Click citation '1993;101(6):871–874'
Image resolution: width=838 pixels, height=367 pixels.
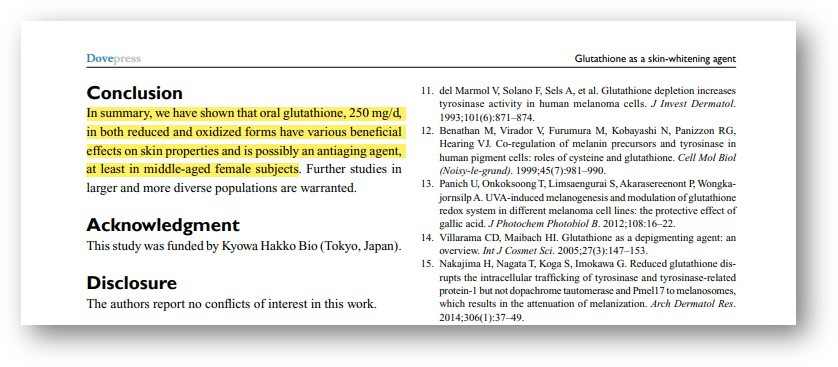(487, 118)
